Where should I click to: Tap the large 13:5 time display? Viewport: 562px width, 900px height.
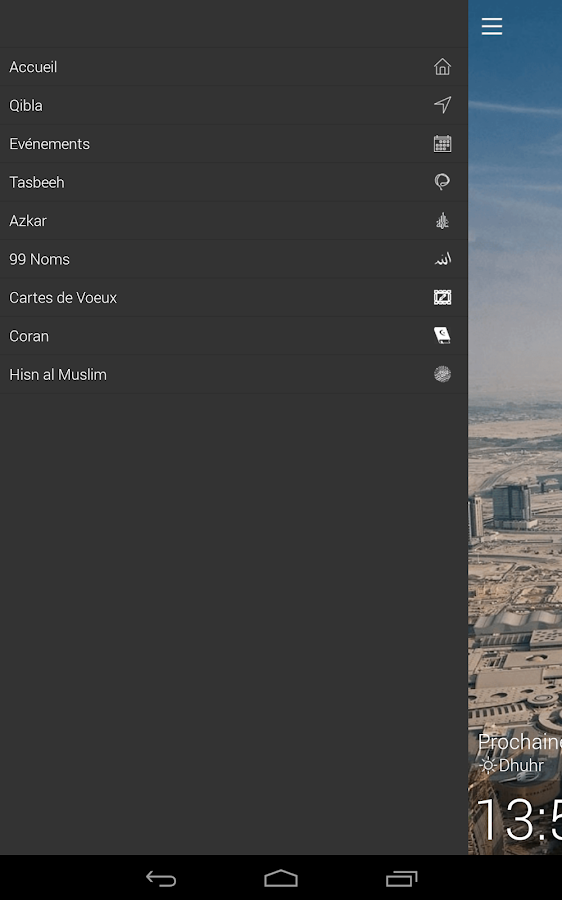tap(520, 820)
